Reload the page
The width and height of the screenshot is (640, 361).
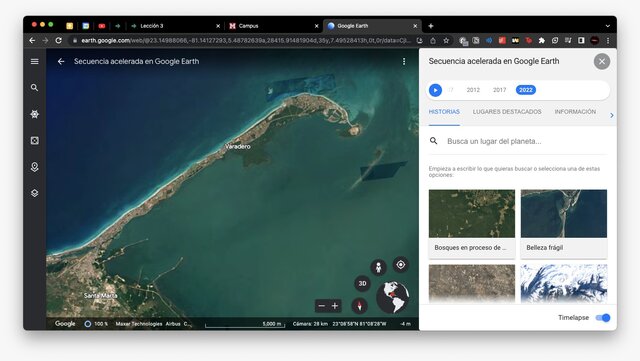tap(59, 40)
